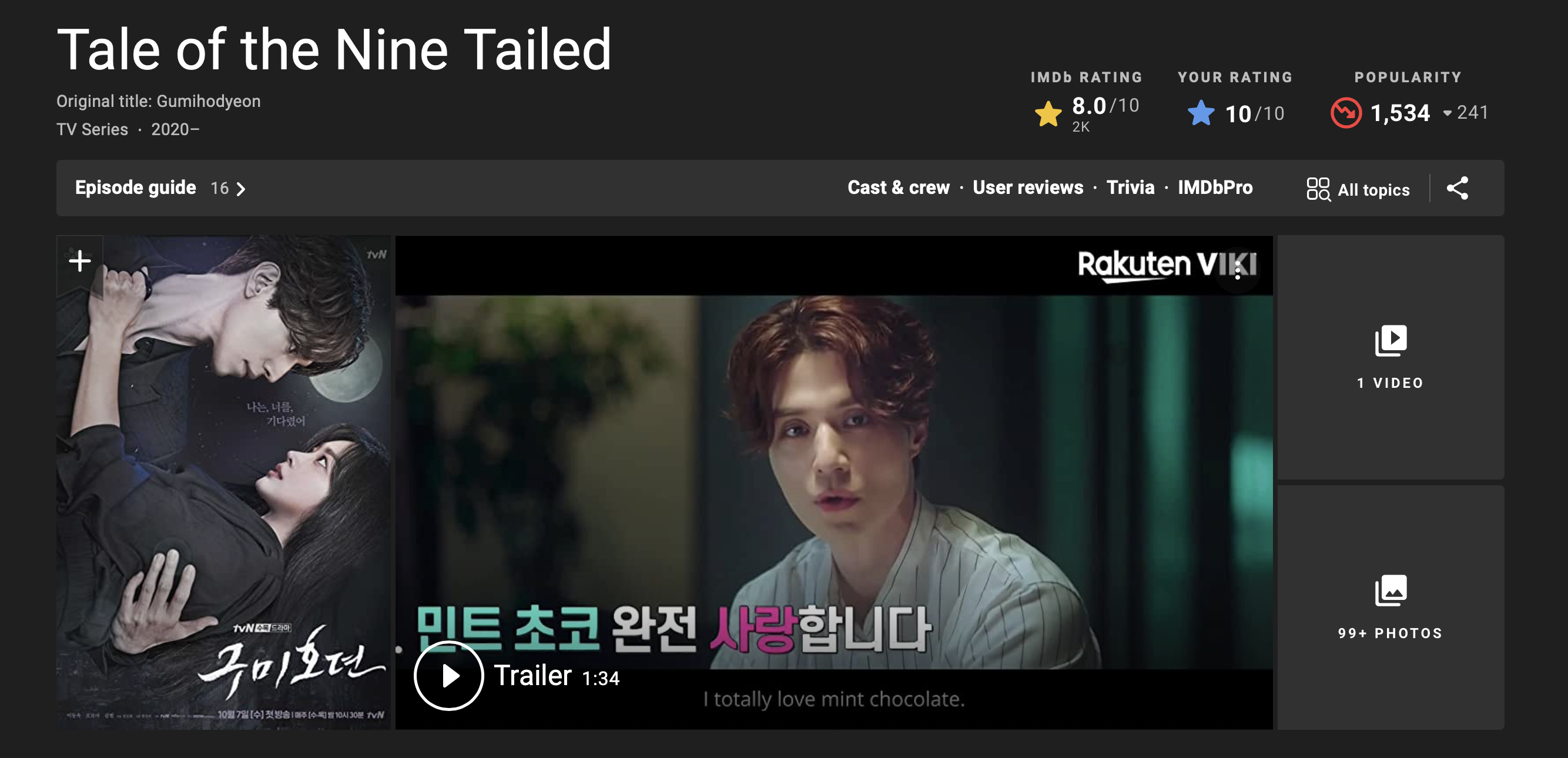Click the trailer video thumbnail image

(834, 482)
